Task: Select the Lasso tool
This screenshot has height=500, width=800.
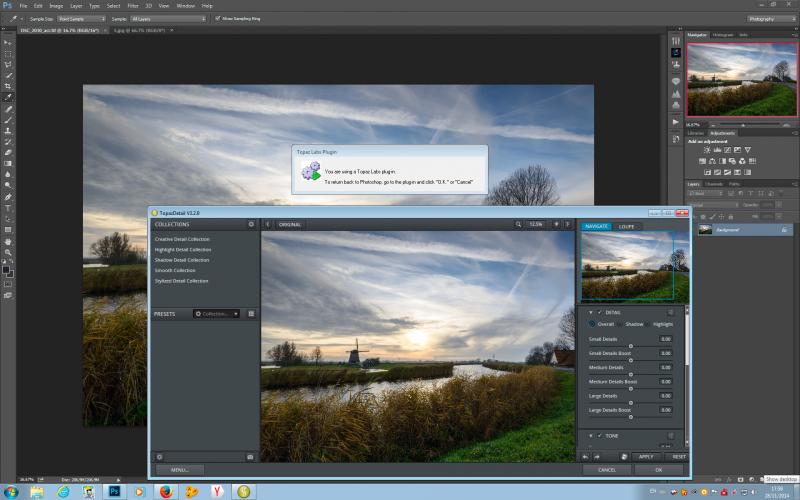Action: tap(8, 65)
